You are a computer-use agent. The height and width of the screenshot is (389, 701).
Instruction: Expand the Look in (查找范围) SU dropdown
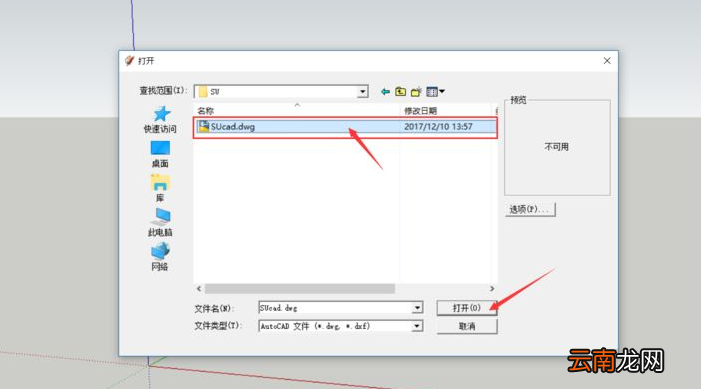pyautogui.click(x=363, y=92)
